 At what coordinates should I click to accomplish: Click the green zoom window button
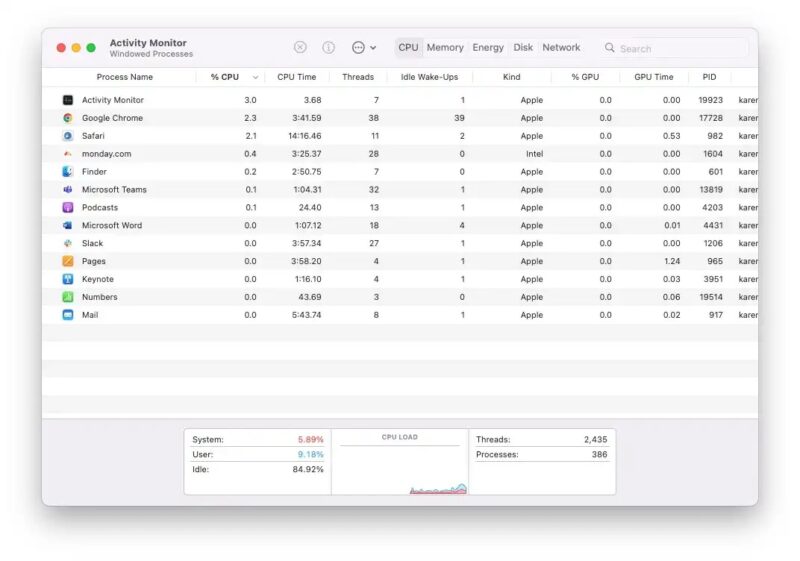point(91,47)
